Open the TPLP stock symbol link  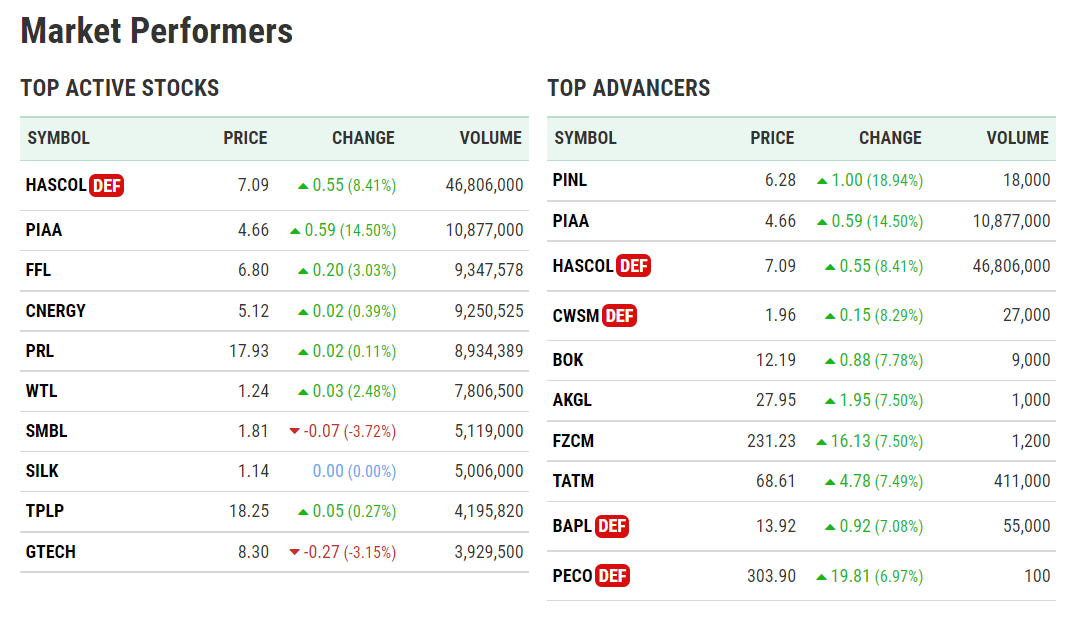click(x=43, y=511)
